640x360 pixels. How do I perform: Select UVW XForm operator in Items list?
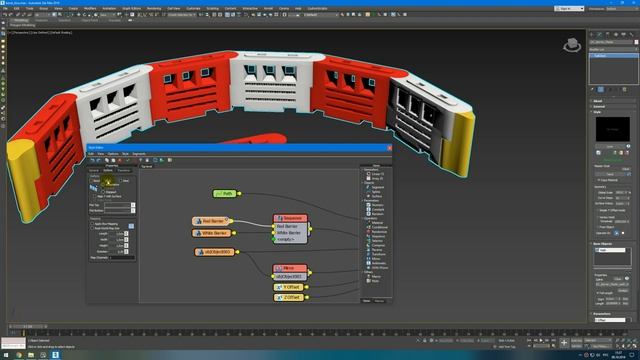pos(377,268)
